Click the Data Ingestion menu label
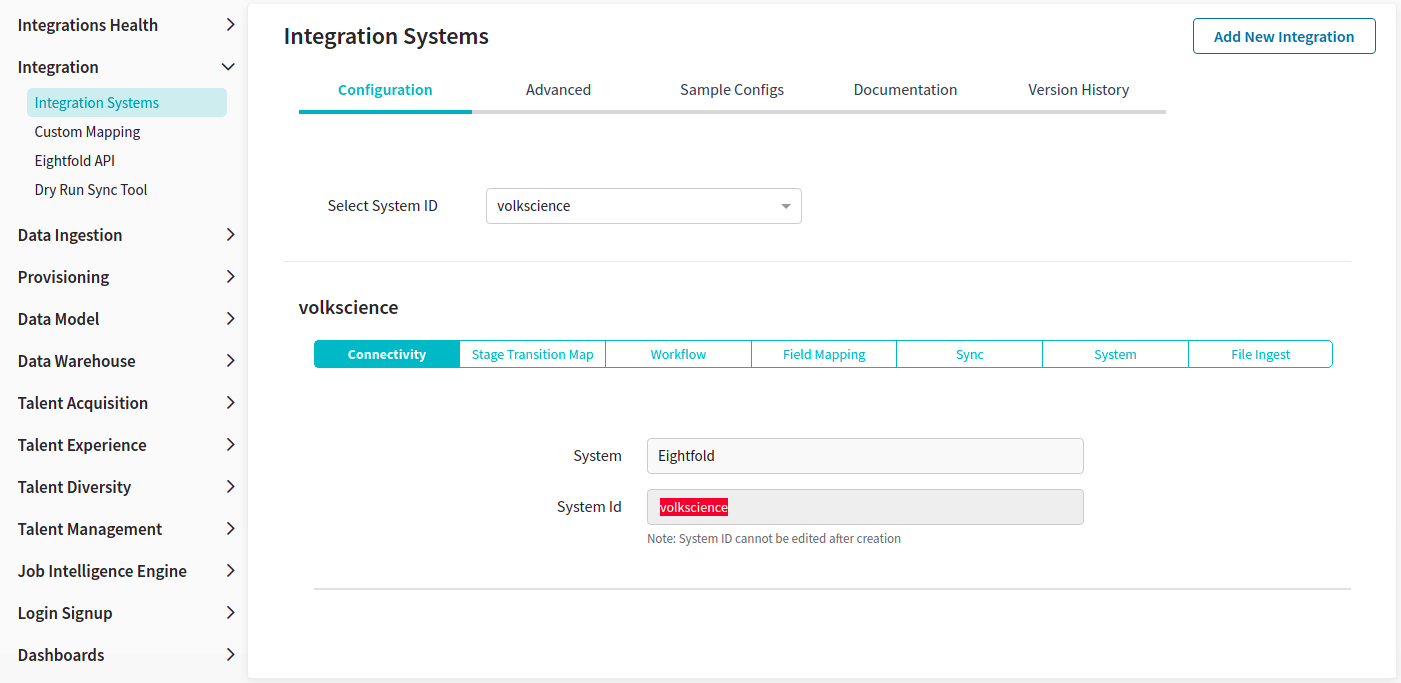Screen dimensions: 1401x683 coord(70,235)
